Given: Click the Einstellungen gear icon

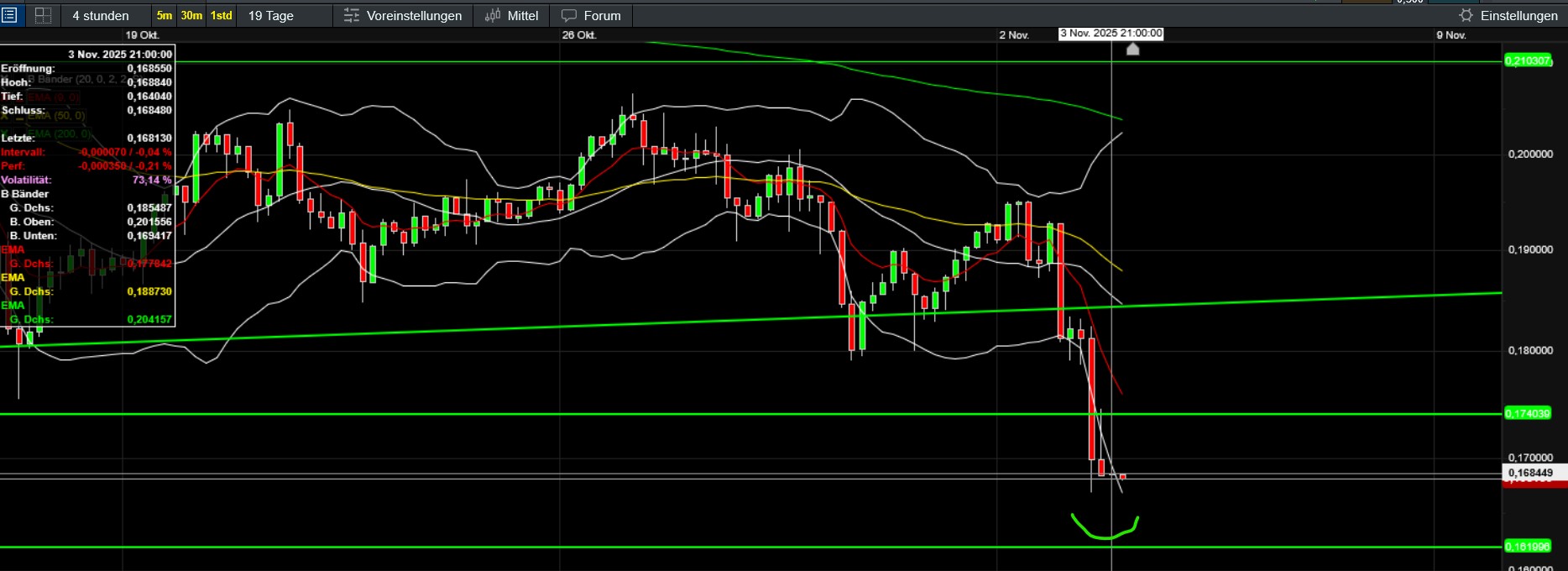Looking at the screenshot, I should click(1466, 15).
